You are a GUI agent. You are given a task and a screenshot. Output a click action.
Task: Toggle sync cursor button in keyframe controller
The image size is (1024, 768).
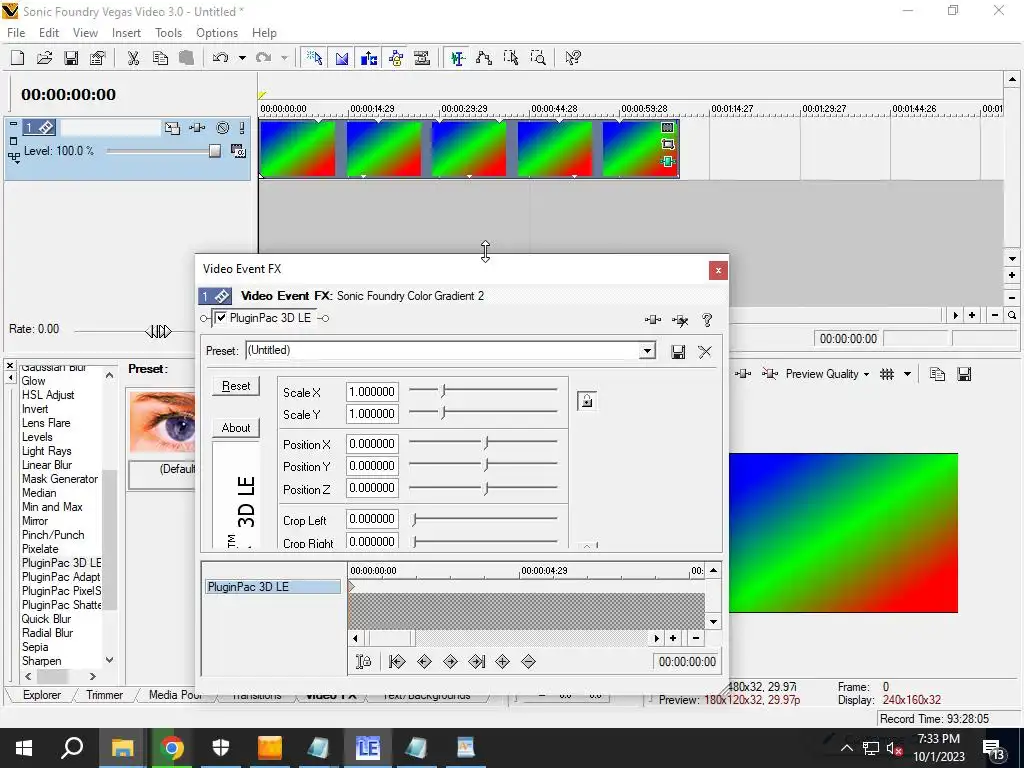point(364,662)
